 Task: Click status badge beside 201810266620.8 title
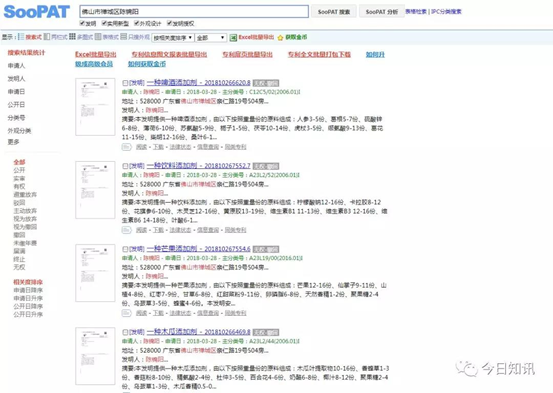pos(266,83)
